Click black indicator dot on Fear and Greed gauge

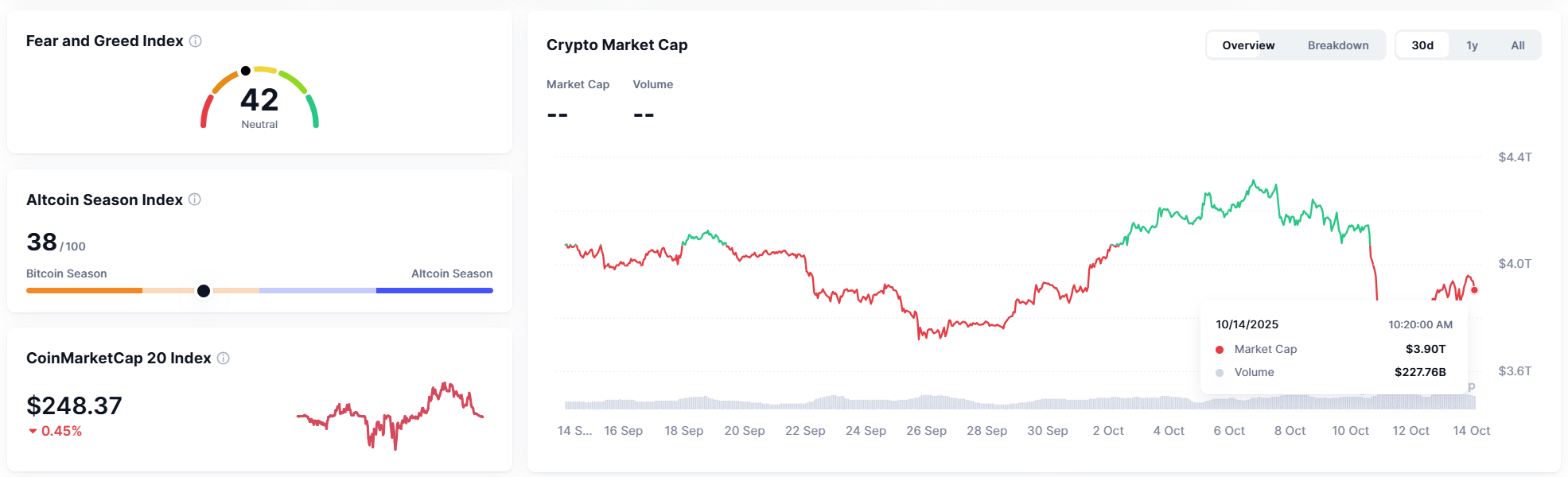click(246, 71)
